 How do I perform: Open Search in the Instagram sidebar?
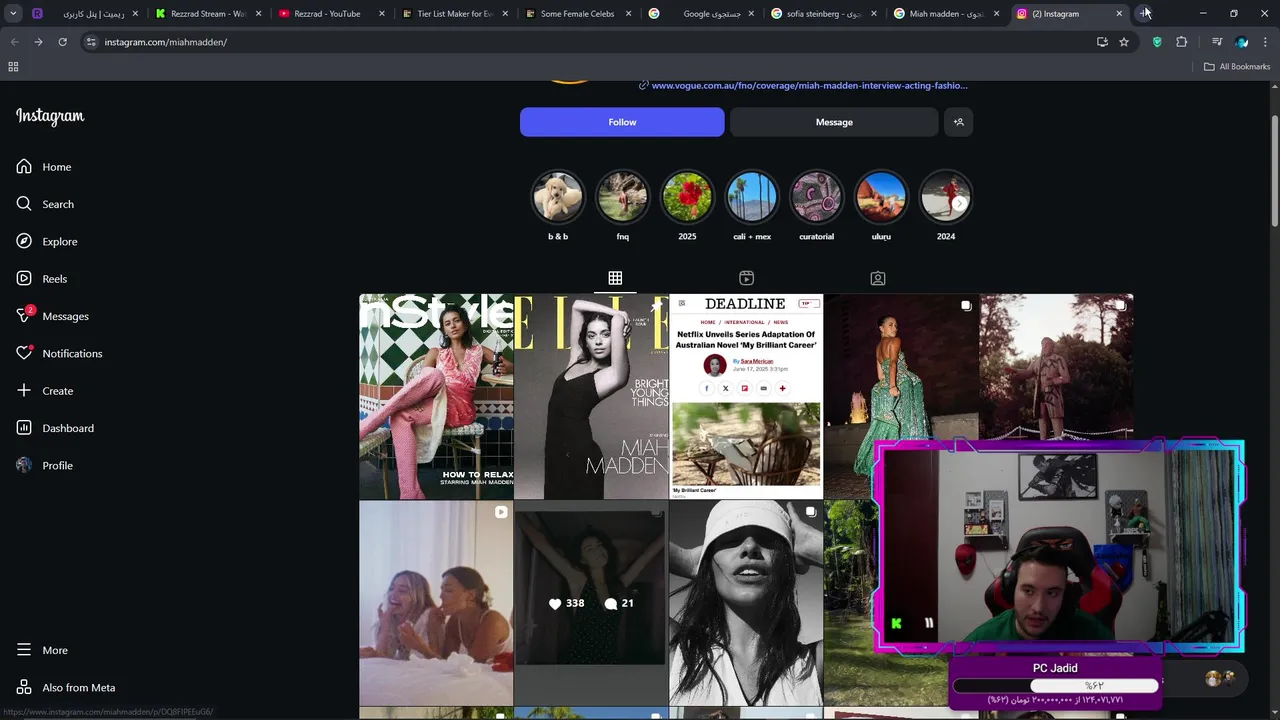[x=45, y=204]
